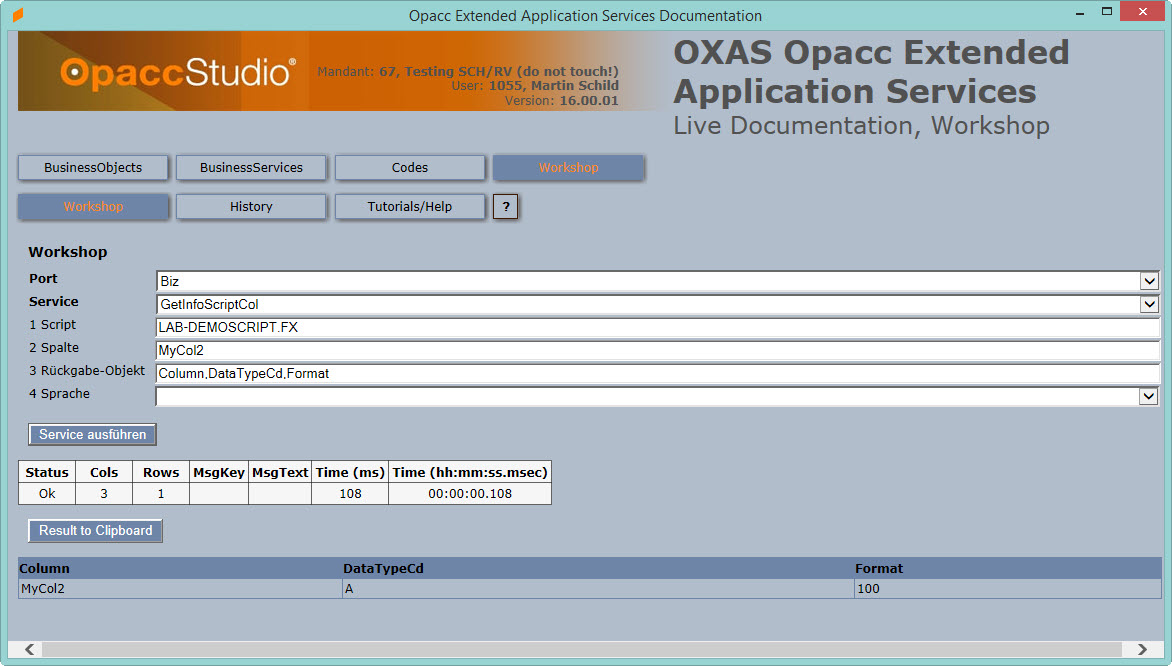The image size is (1172, 666).
Task: Select the MyCol2 result cell
Action: 180,589
